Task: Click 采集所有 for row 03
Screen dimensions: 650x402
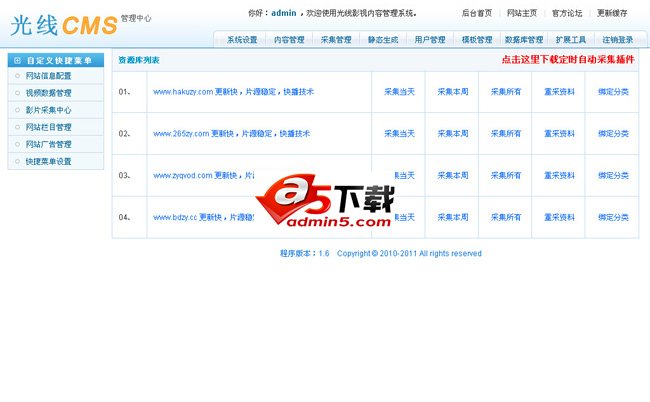Action: coord(506,175)
